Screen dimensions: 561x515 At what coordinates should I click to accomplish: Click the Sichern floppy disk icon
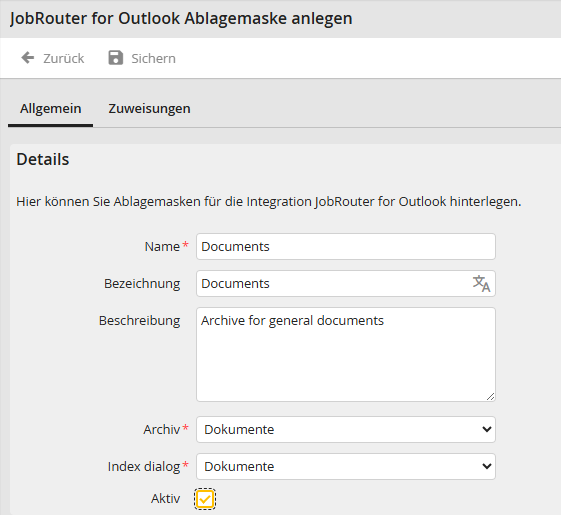(116, 58)
